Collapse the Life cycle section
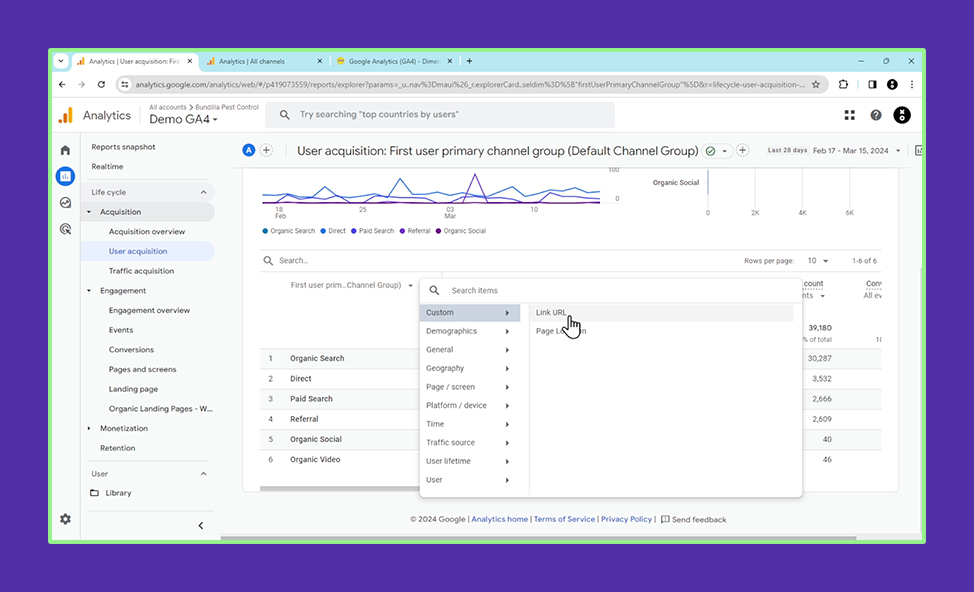974x592 pixels. coord(203,192)
